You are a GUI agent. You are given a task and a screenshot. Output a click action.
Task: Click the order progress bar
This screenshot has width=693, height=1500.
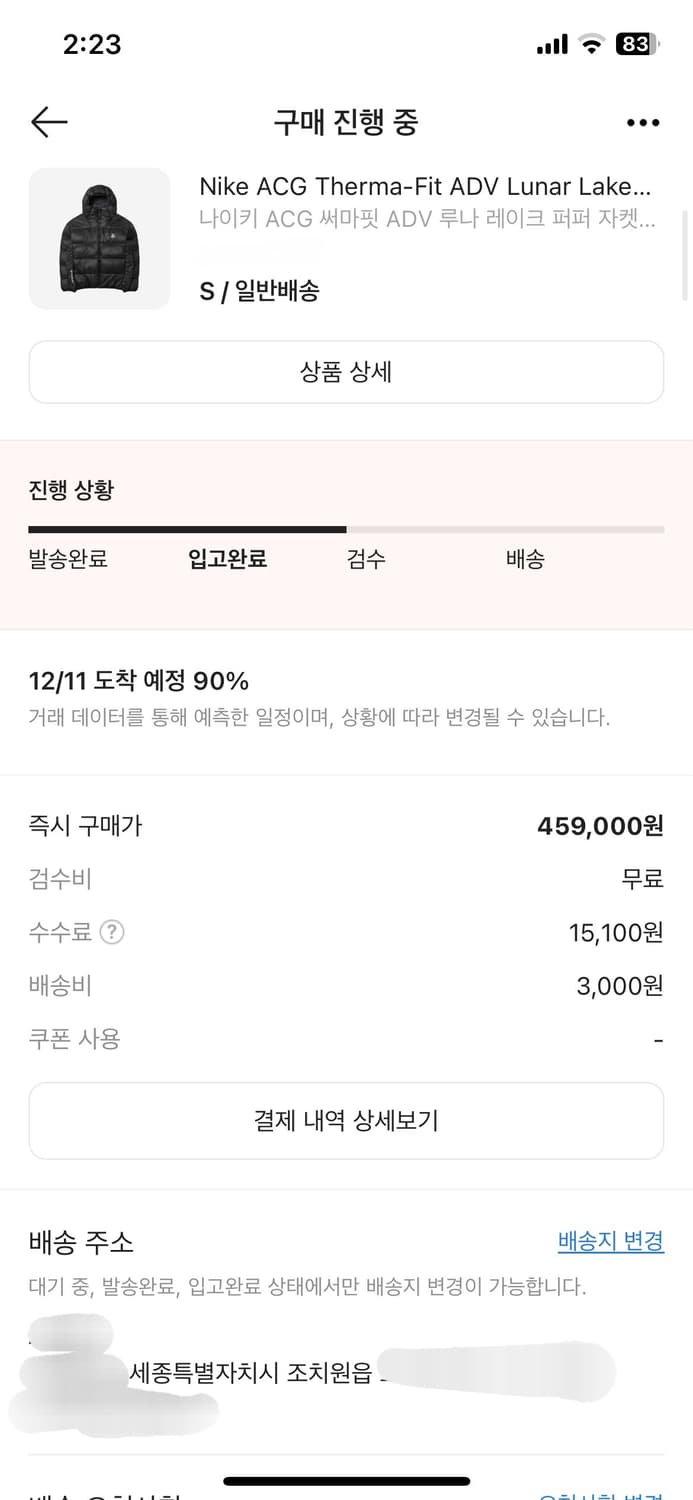coord(346,529)
